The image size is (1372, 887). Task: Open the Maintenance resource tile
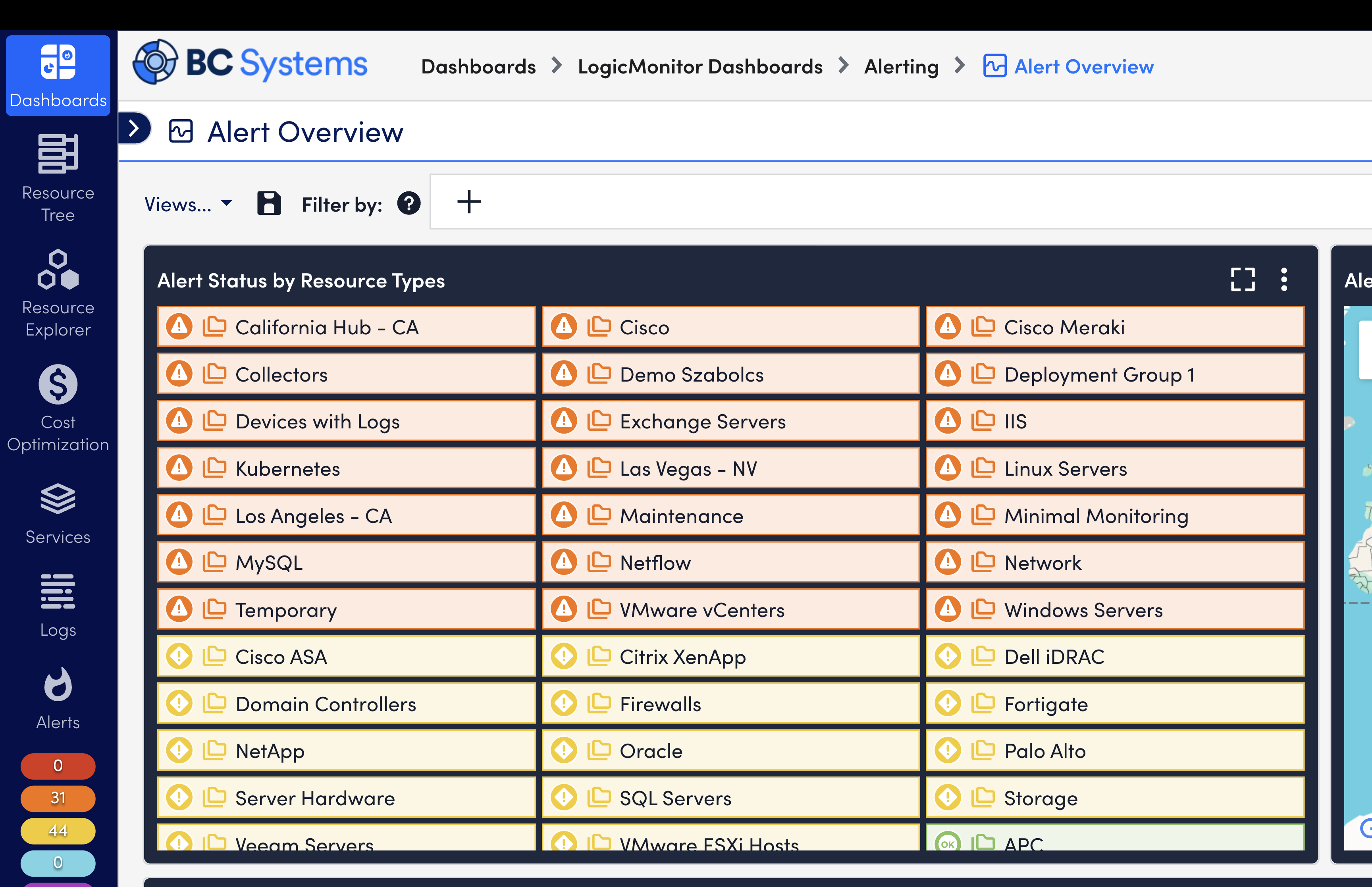coord(730,515)
